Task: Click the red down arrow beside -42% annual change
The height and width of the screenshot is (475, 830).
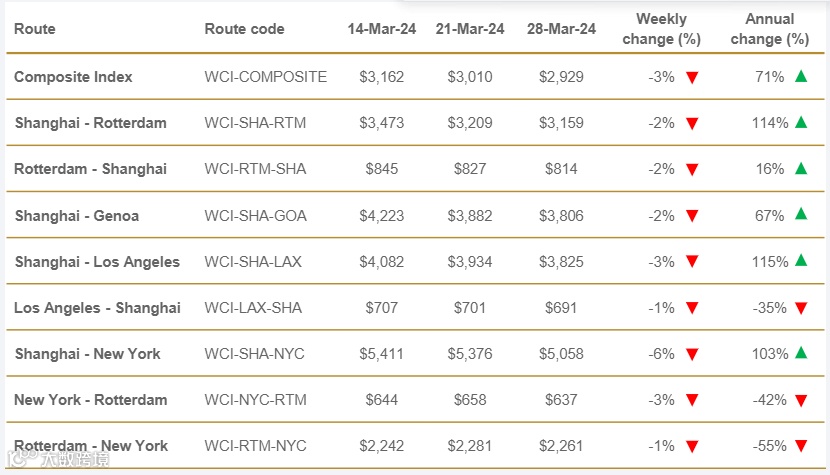Action: coord(801,400)
